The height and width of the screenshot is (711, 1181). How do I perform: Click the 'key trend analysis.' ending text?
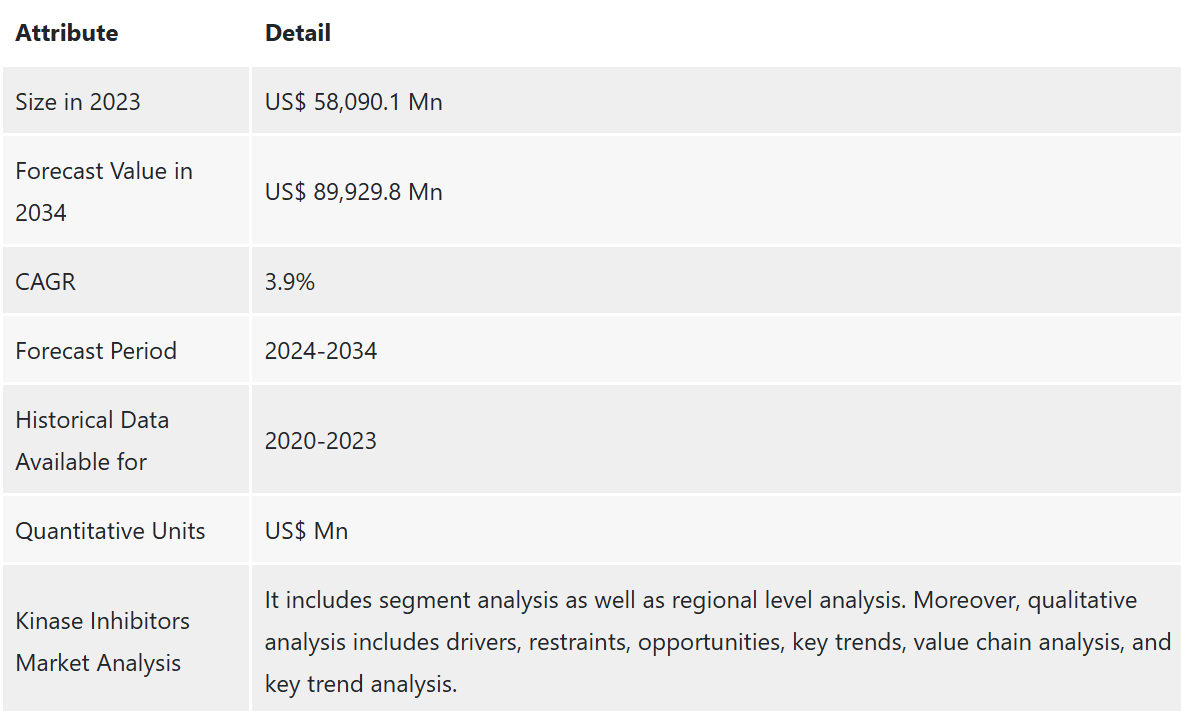(x=361, y=684)
